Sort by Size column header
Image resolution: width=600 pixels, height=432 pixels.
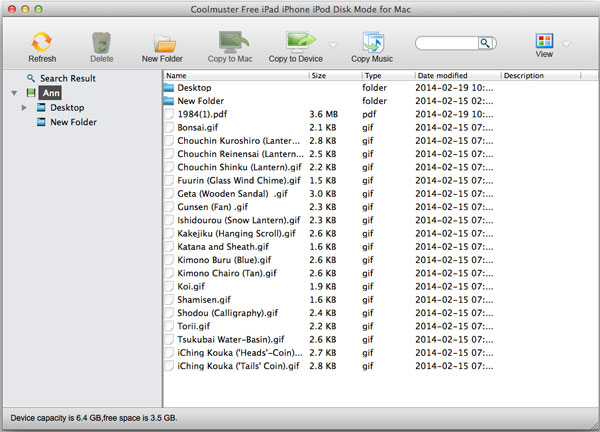coord(334,76)
